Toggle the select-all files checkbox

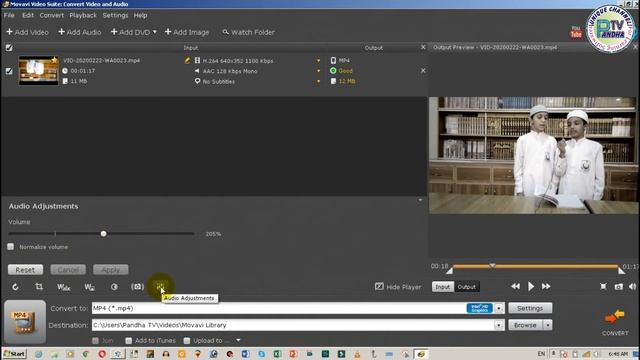coord(9,48)
